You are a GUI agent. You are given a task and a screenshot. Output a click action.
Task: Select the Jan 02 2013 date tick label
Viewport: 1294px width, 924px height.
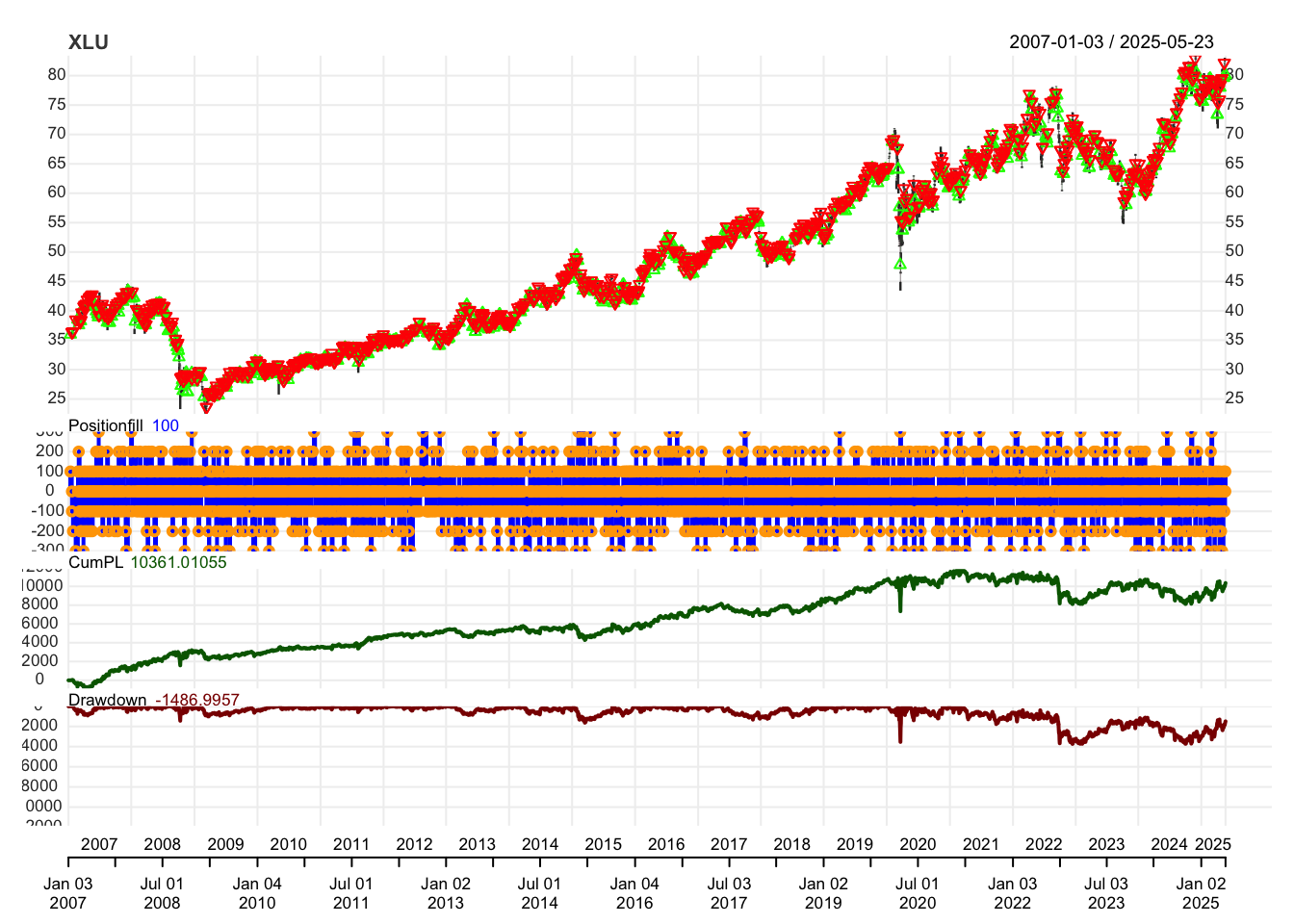[446, 893]
